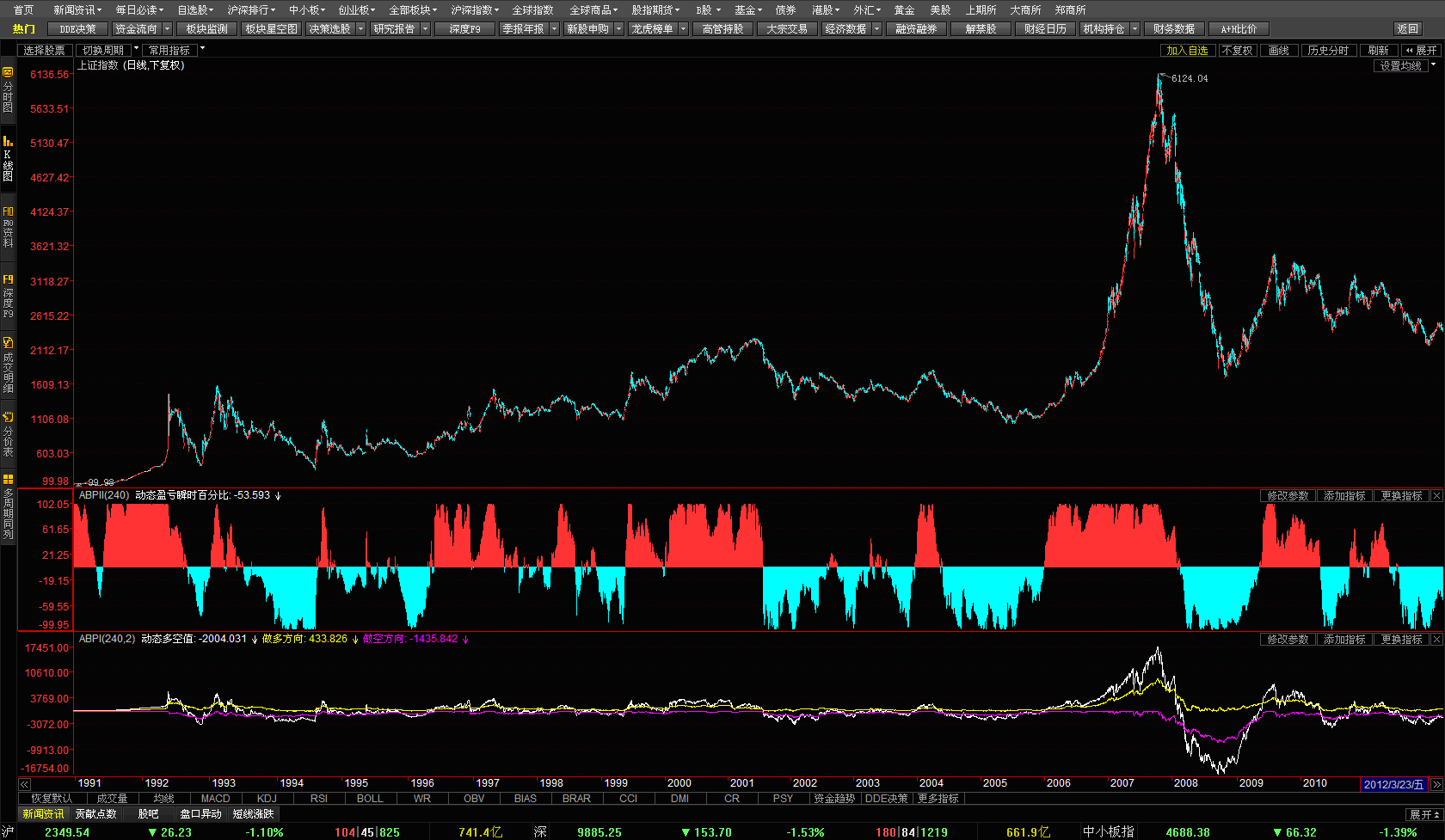
Task: Click the 展开 double-arrow button at top right
Action: (x=1421, y=51)
